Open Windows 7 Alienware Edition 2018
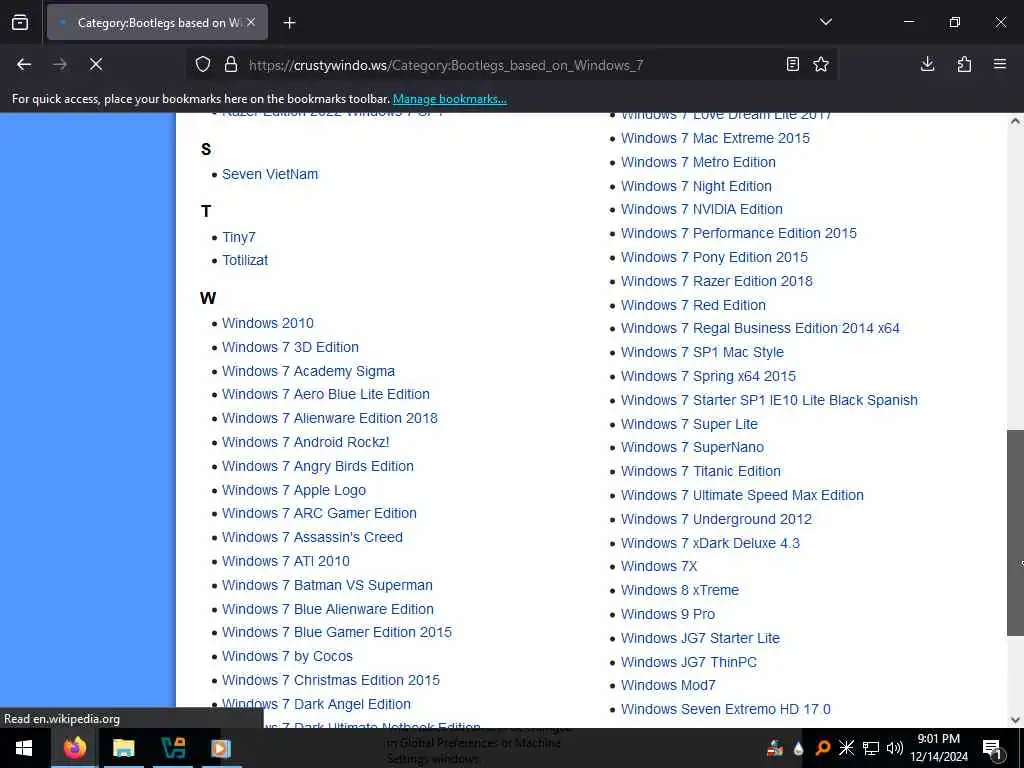This screenshot has height=768, width=1024. 330,418
